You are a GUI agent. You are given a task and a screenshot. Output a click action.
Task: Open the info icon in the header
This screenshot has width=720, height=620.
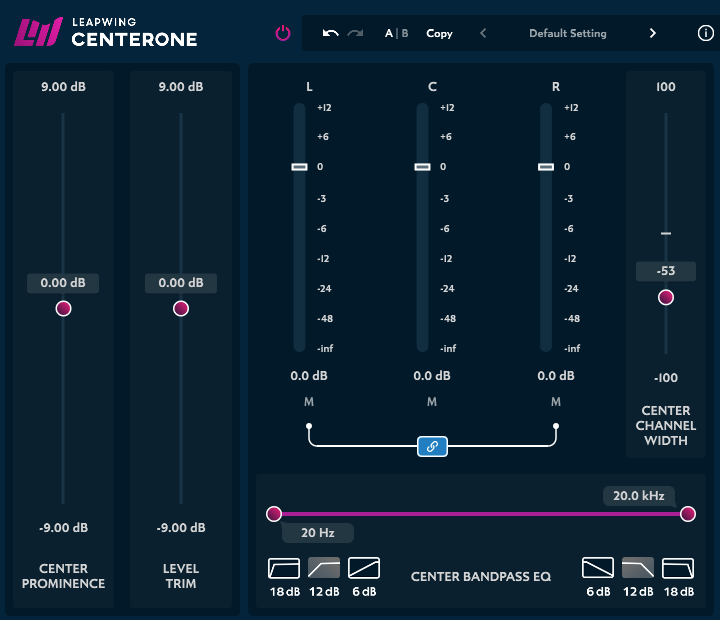point(705,33)
